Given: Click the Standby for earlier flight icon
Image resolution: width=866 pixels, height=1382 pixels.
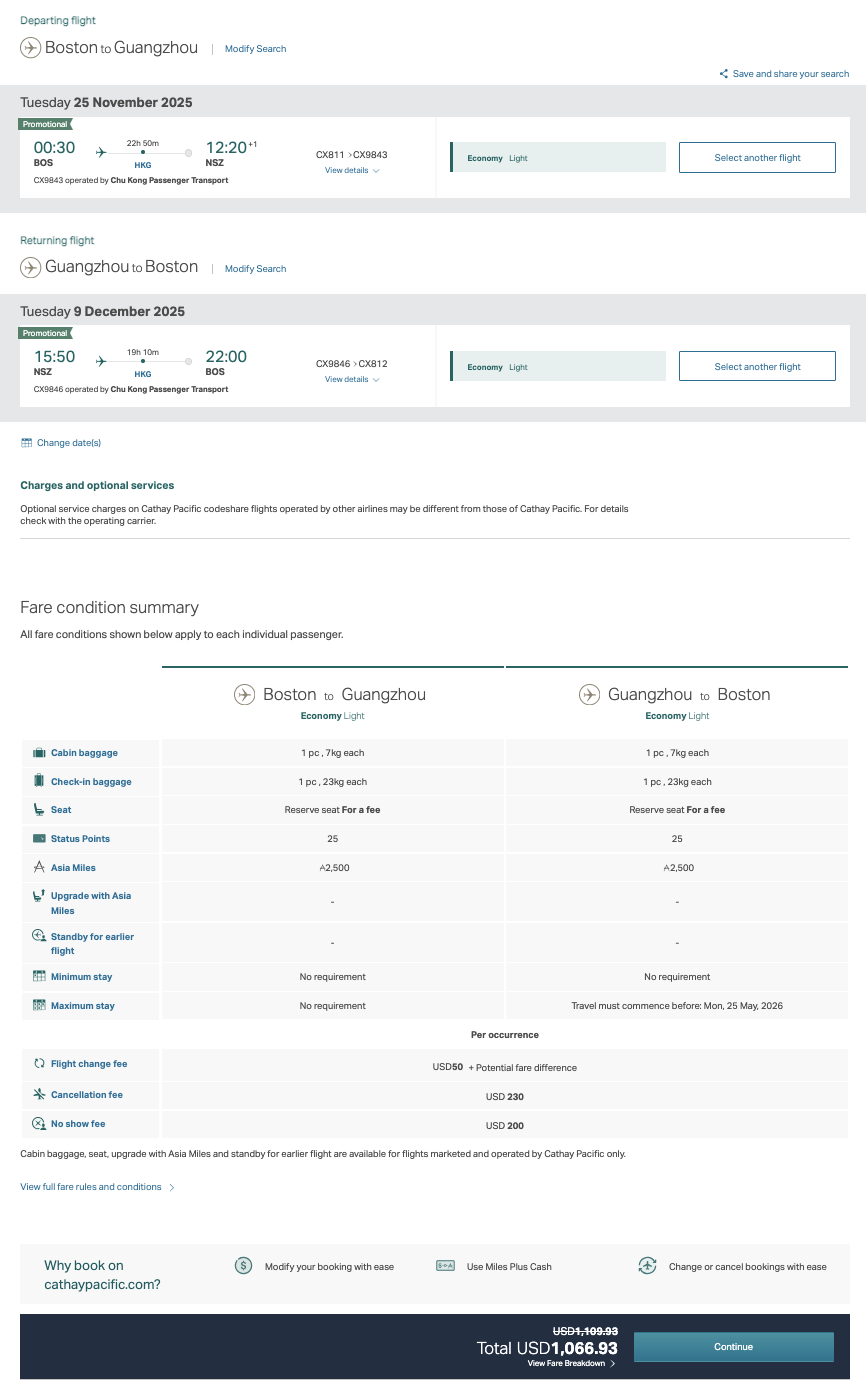Looking at the screenshot, I should coord(39,936).
